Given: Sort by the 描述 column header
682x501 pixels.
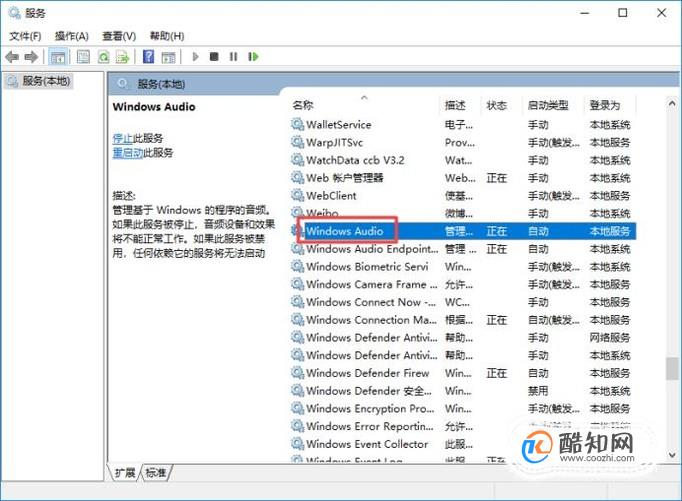Looking at the screenshot, I should (x=455, y=105).
